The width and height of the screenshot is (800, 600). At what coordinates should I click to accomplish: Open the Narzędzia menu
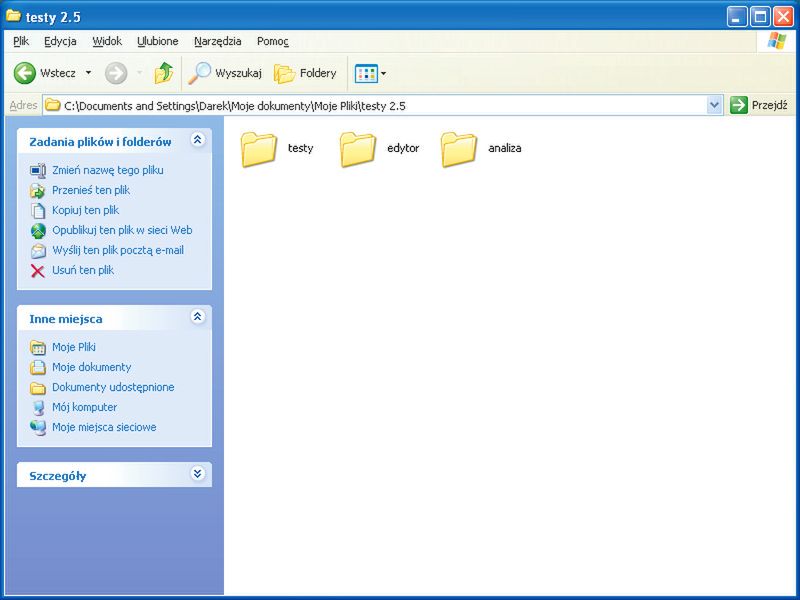pyautogui.click(x=217, y=41)
